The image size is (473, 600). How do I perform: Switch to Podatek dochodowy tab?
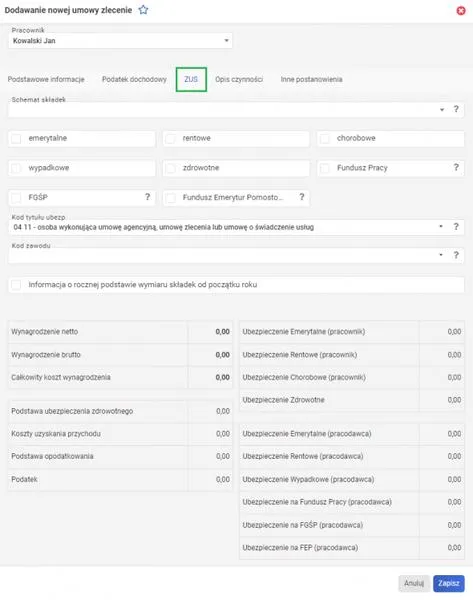pyautogui.click(x=134, y=79)
